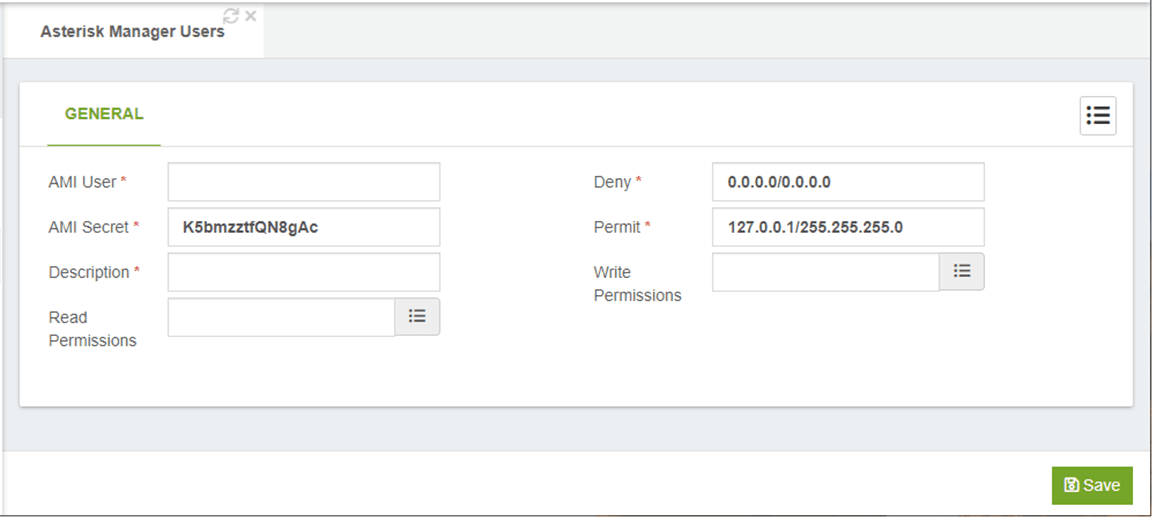Image resolution: width=1156 pixels, height=521 pixels.
Task: Edit the Permit field value 127.0.0.1/255.255.255.0
Action: (x=848, y=227)
